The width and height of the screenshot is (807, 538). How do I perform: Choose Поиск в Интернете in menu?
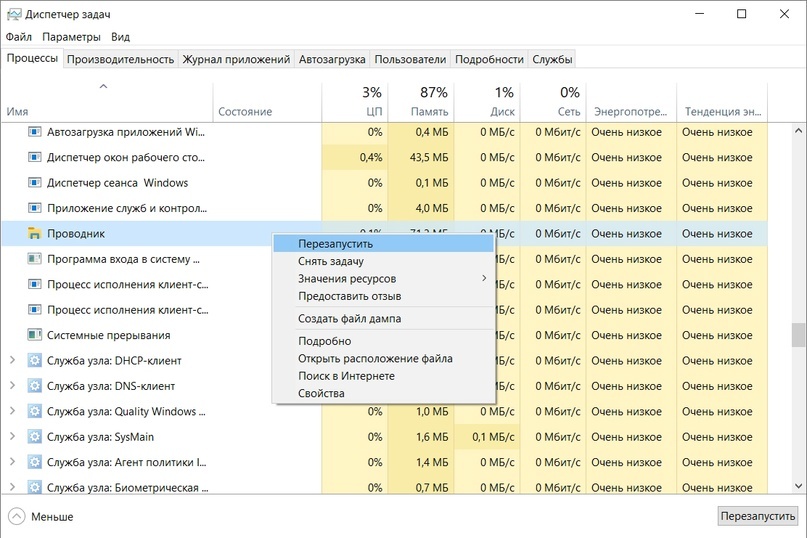(383, 376)
